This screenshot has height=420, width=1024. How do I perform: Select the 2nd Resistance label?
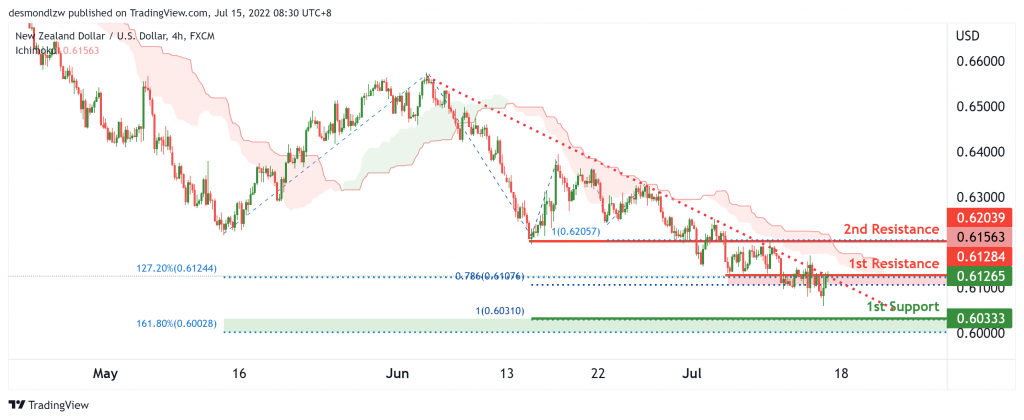[891, 229]
